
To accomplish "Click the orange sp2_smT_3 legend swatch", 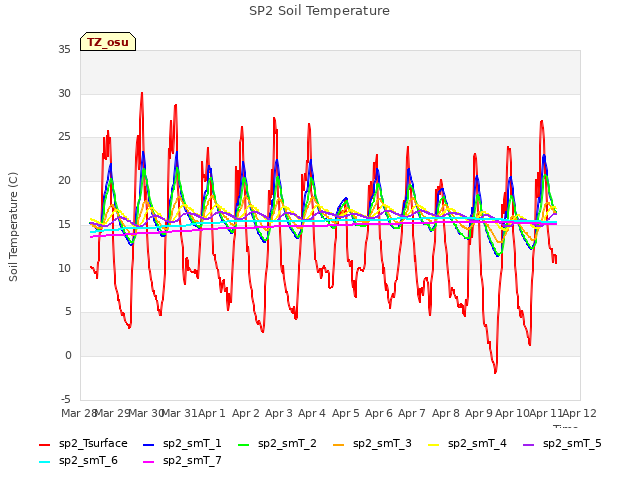I will [x=338, y=444].
